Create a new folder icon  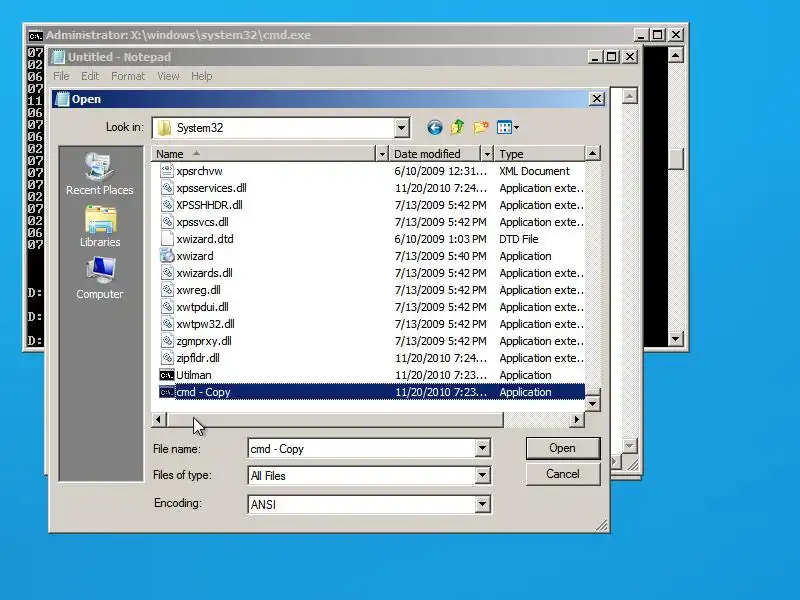[481, 128]
